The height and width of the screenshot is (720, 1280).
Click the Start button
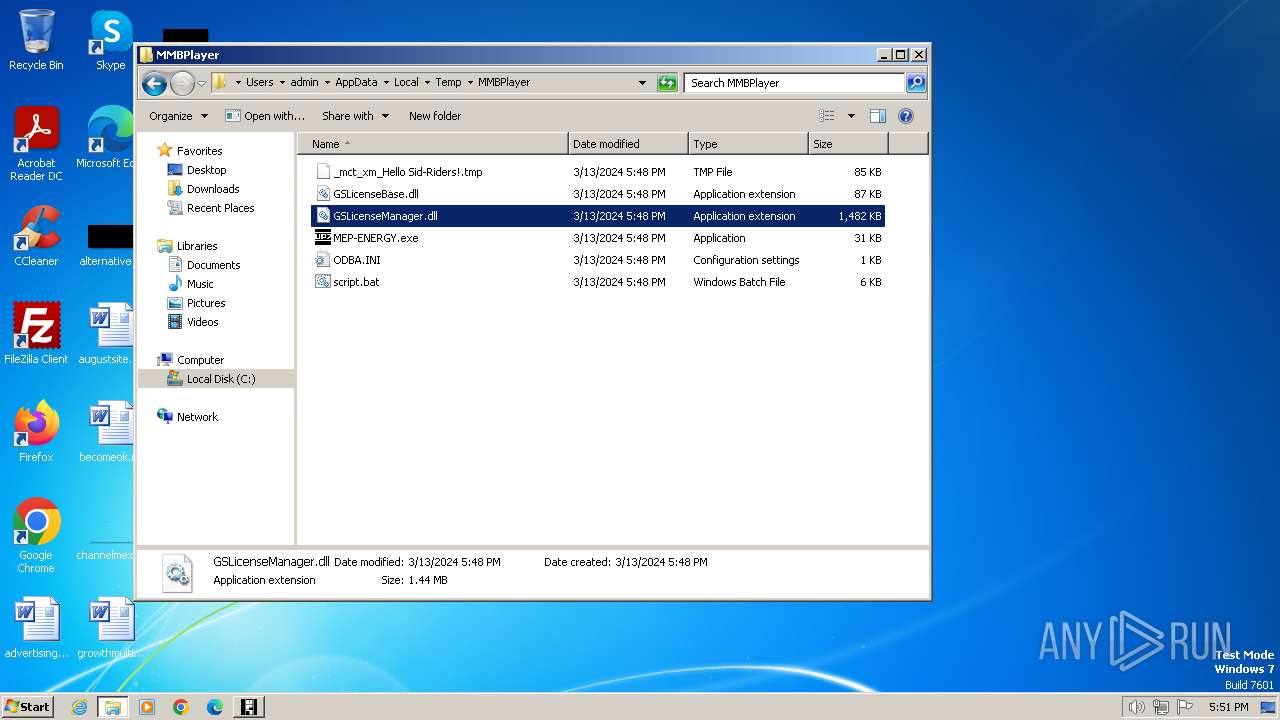pos(27,707)
